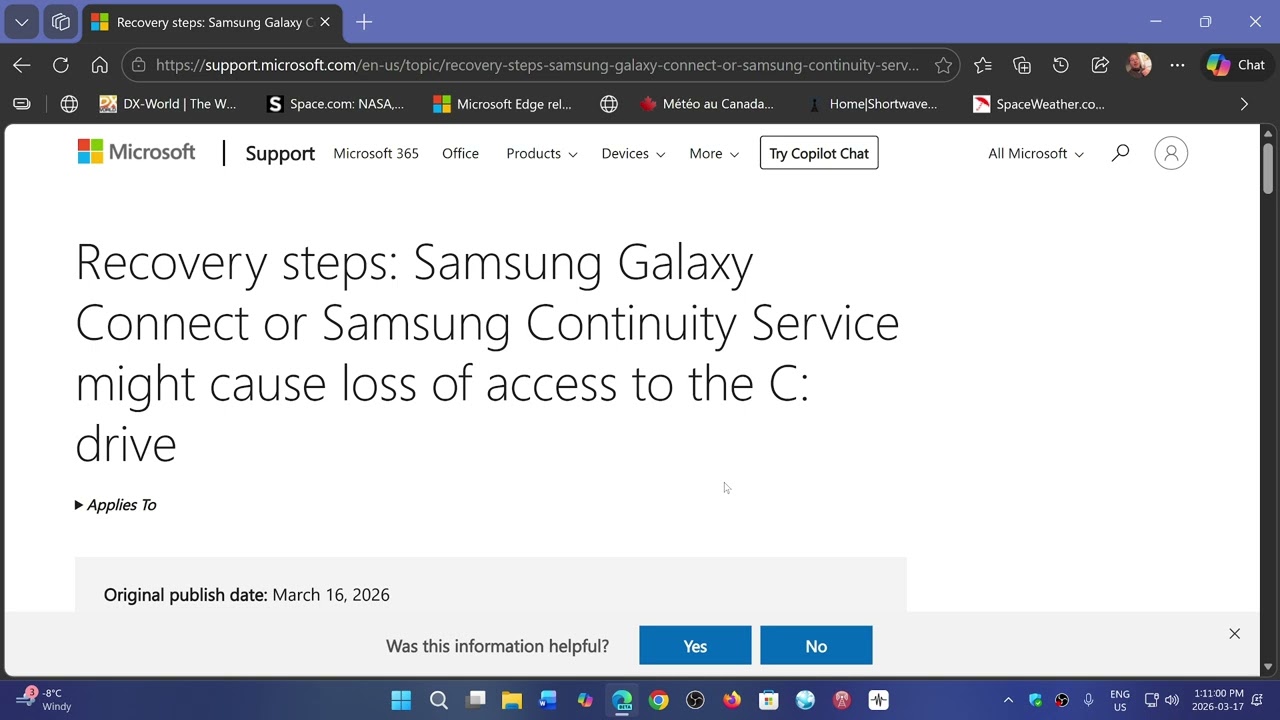Screen dimensions: 1280x720
Task: Click the Microsoft logo
Action: (x=136, y=152)
